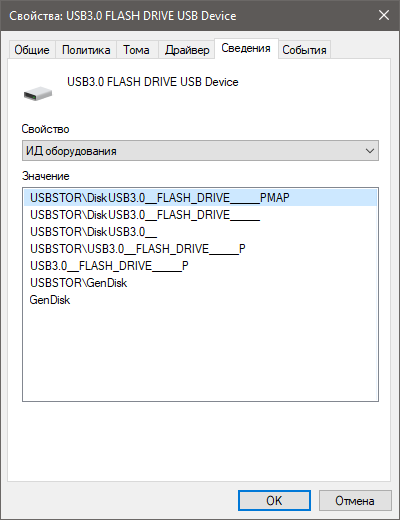This screenshot has height=520, width=400.
Task: Click the Сведения tab
Action: point(246,49)
